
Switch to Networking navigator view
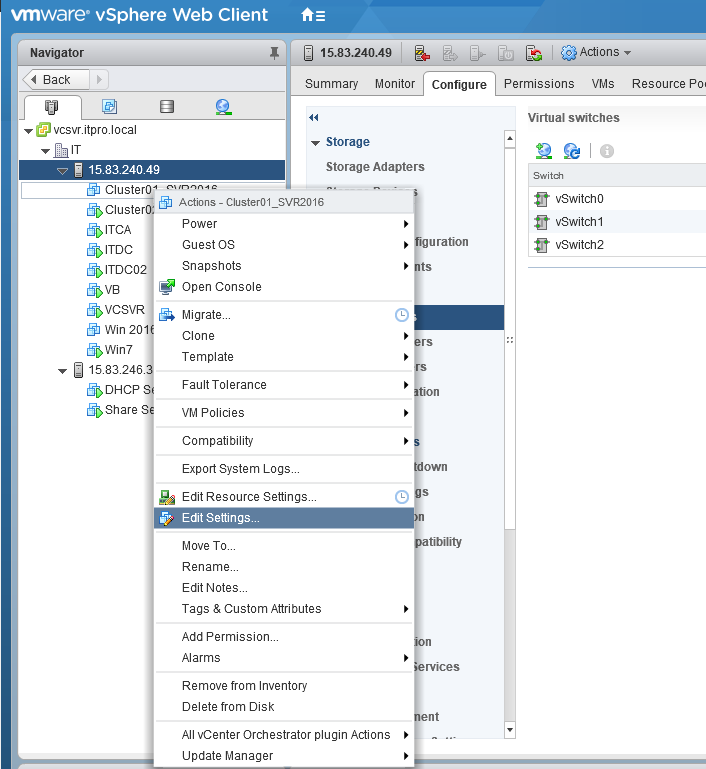point(223,106)
